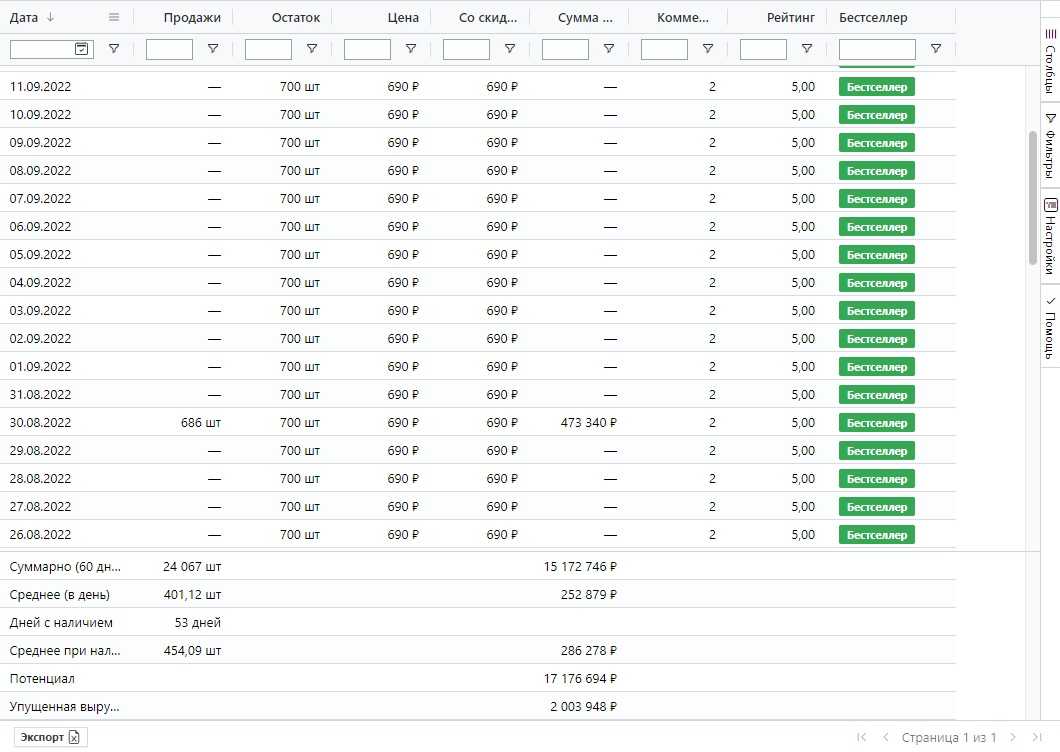Open the Дата column menu icon

[114, 17]
